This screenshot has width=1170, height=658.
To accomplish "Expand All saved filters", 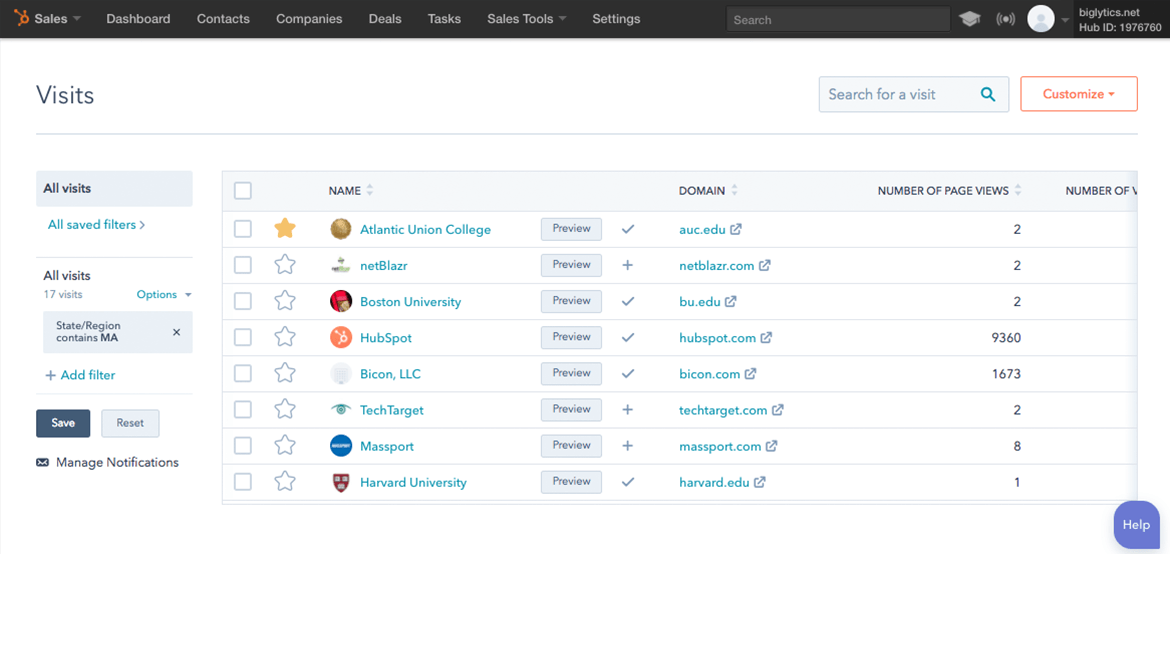I will [96, 225].
